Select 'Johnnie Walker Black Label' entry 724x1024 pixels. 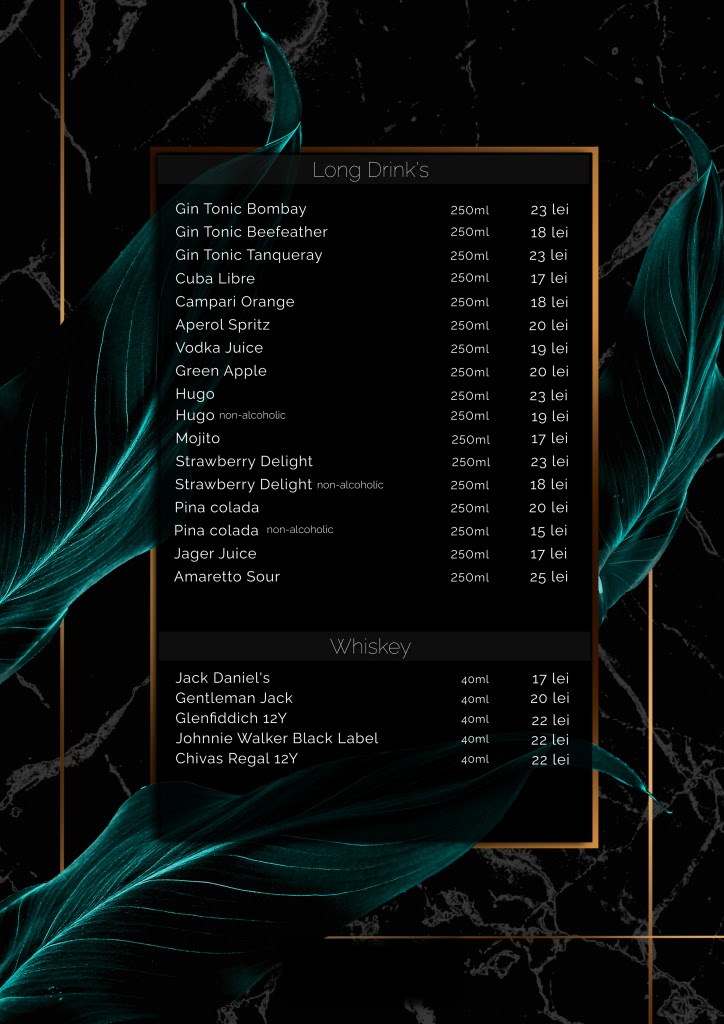point(277,739)
